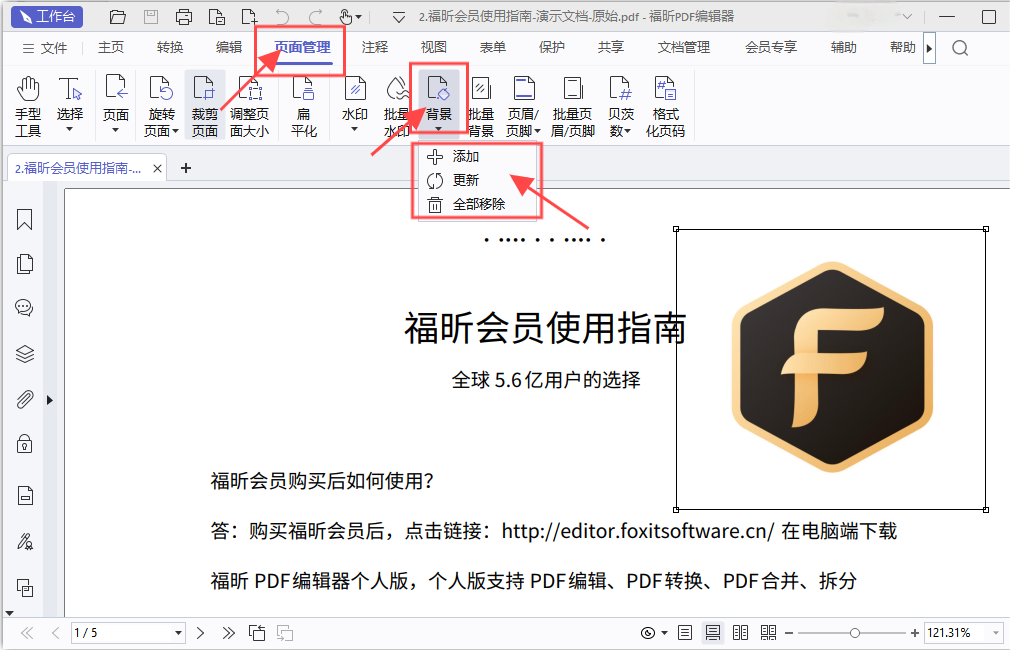Open the layers panel in left sidebar
The image size is (1010, 650).
pyautogui.click(x=24, y=352)
